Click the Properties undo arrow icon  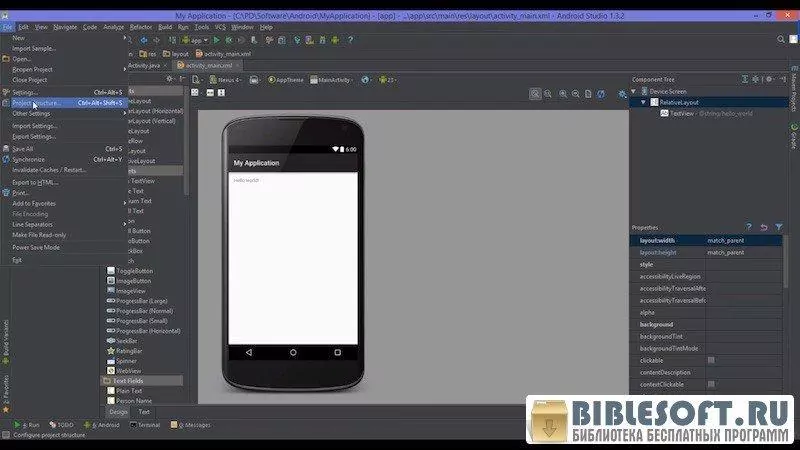(764, 227)
